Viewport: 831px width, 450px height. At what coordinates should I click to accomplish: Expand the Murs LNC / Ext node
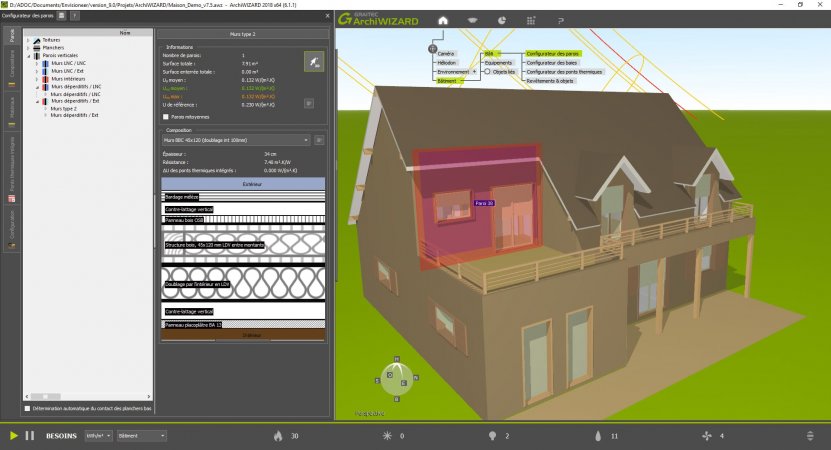37,71
